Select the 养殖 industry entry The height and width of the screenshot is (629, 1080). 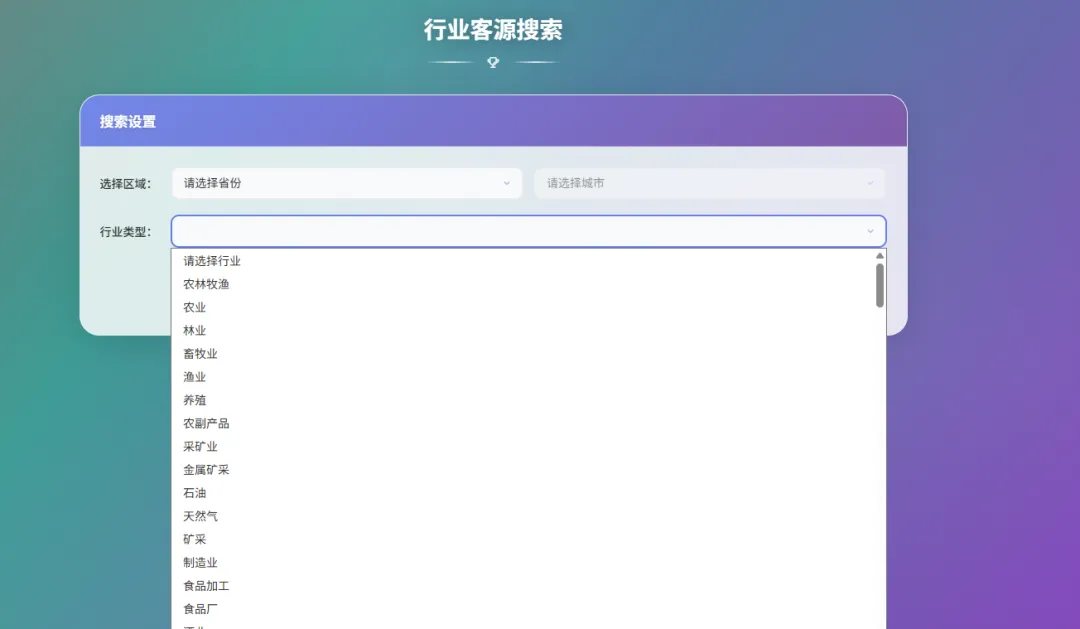(x=192, y=399)
